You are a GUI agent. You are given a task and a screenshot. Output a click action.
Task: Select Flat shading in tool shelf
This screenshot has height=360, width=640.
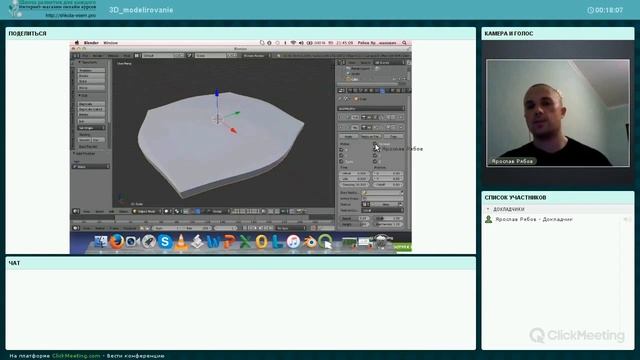98,140
